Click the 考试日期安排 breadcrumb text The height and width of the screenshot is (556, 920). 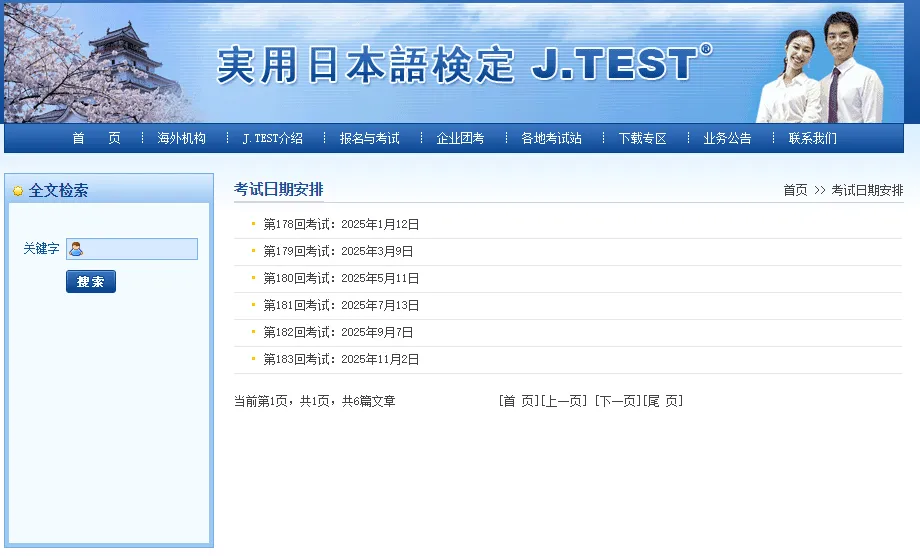867,191
